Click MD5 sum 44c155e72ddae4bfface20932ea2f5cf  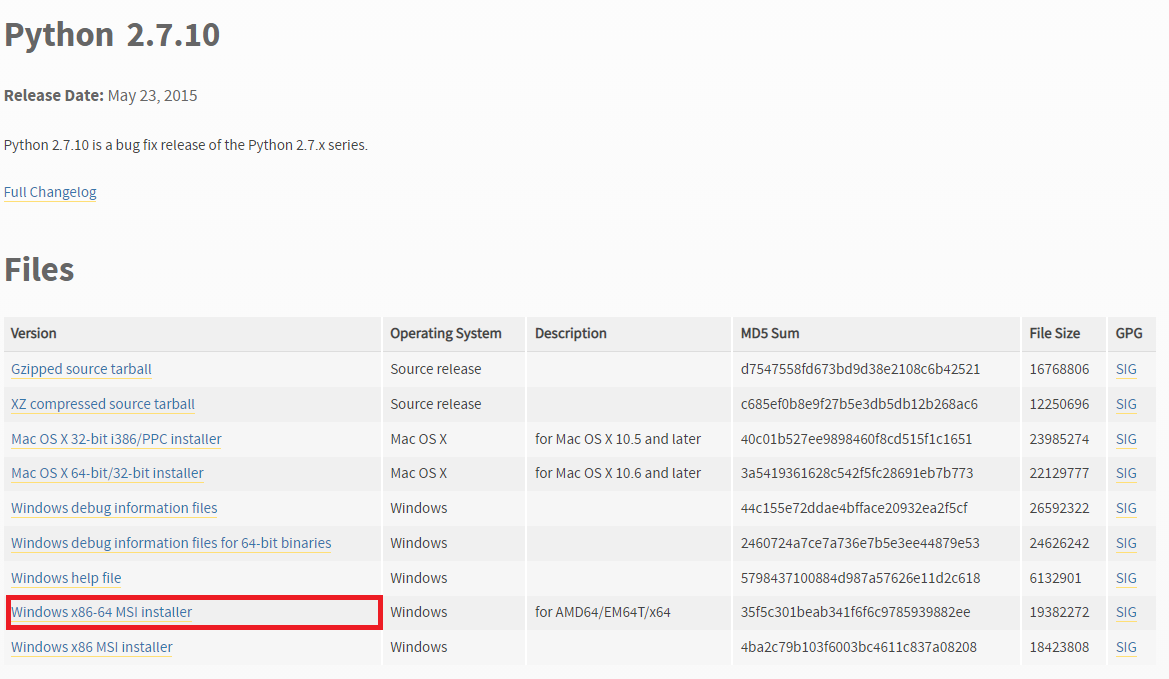(854, 508)
